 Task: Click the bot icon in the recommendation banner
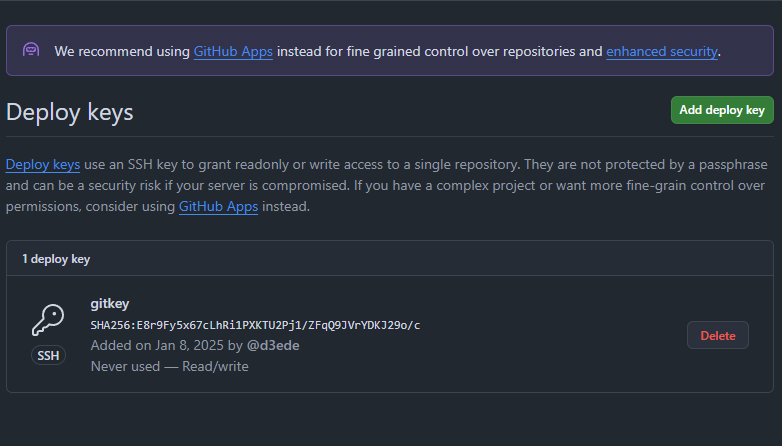pos(31,50)
